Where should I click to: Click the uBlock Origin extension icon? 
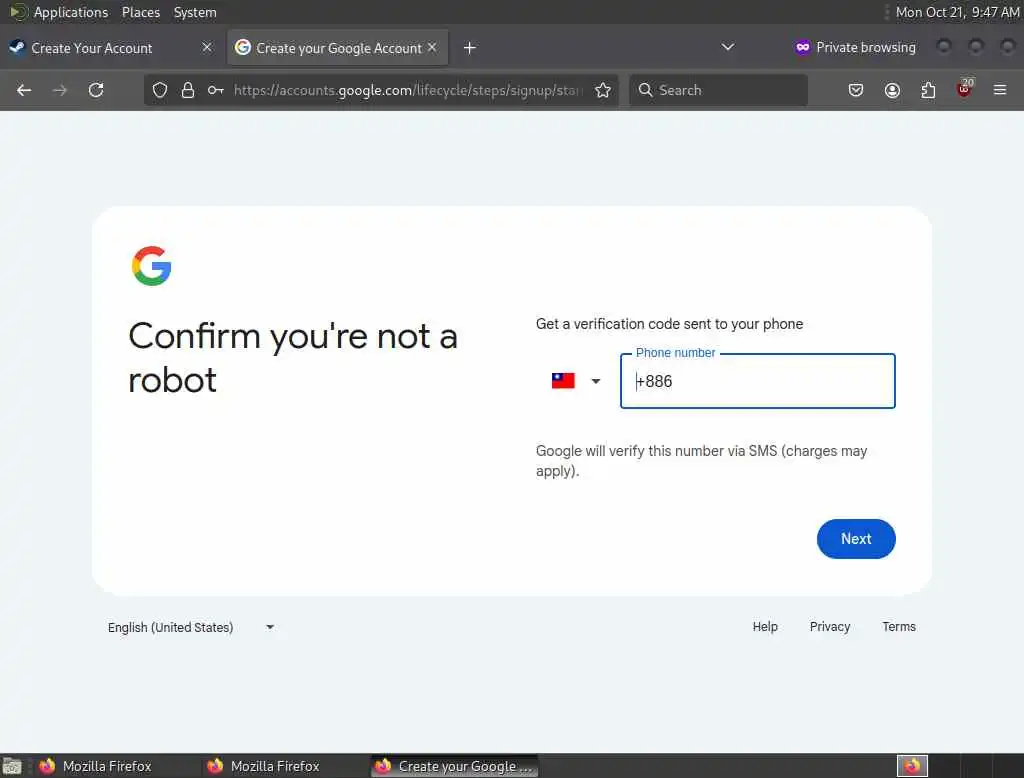964,89
